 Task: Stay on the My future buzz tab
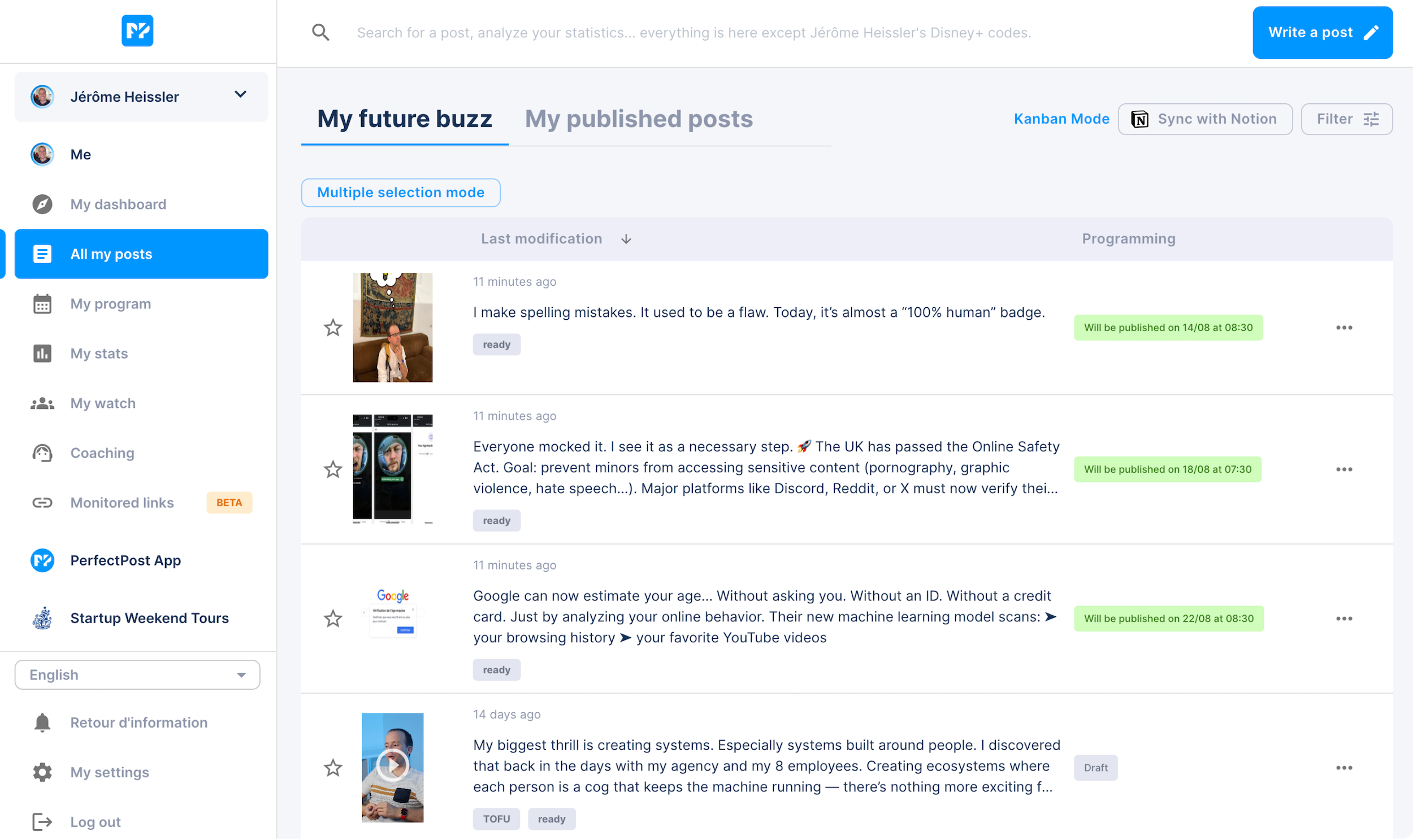(x=404, y=119)
